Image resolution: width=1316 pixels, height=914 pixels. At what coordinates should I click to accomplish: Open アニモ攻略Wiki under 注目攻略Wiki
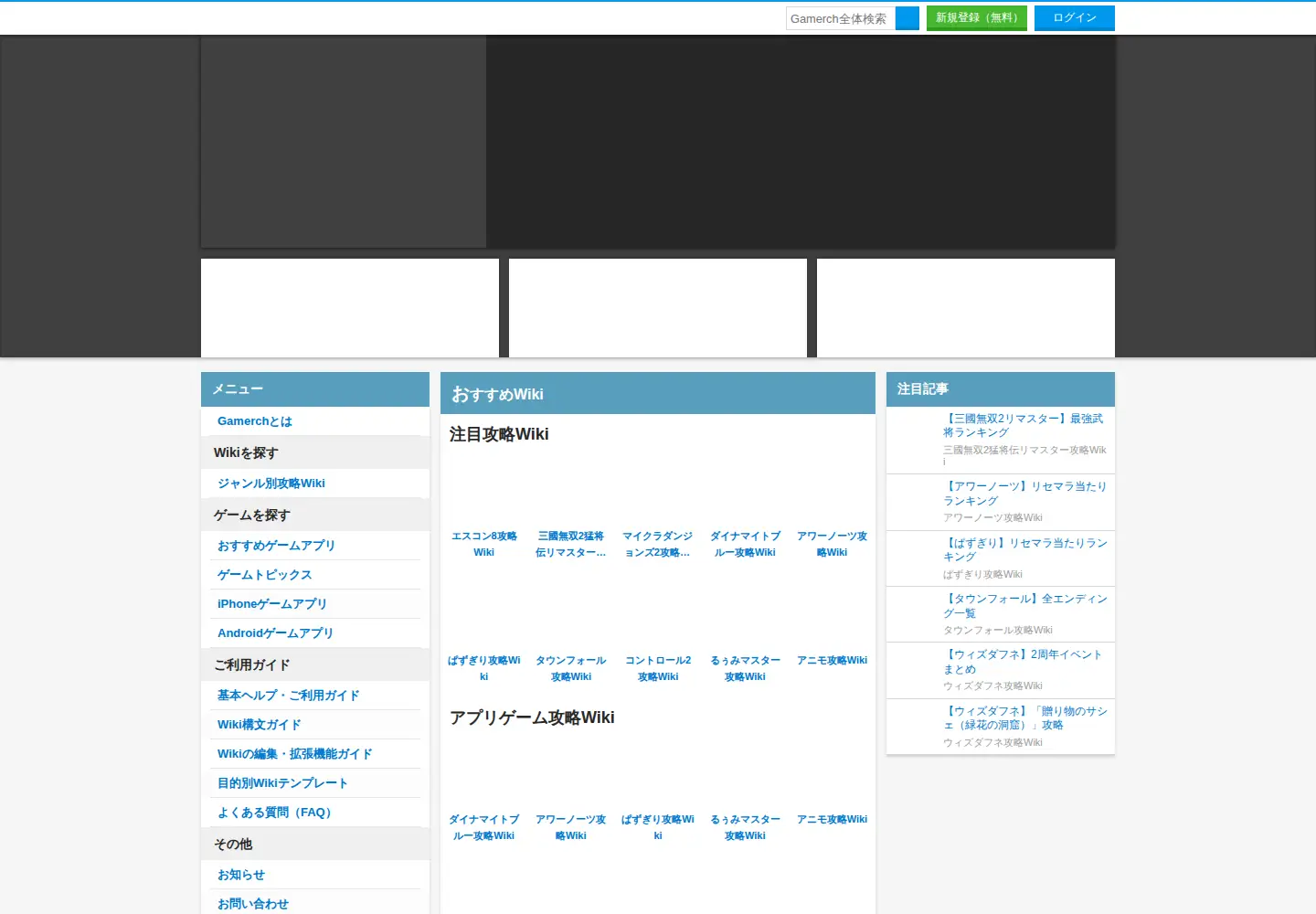coord(832,660)
